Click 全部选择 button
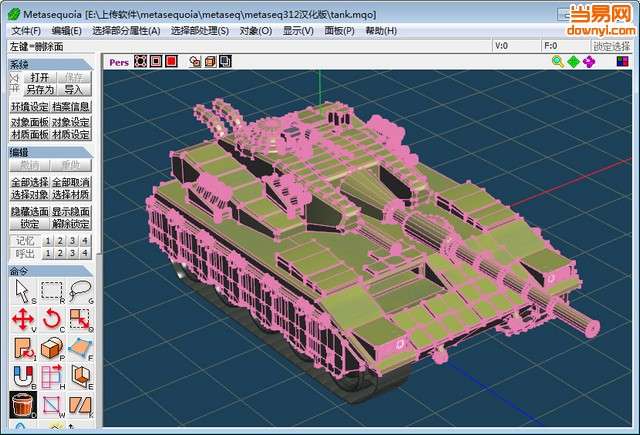The image size is (640, 435). click(x=29, y=182)
